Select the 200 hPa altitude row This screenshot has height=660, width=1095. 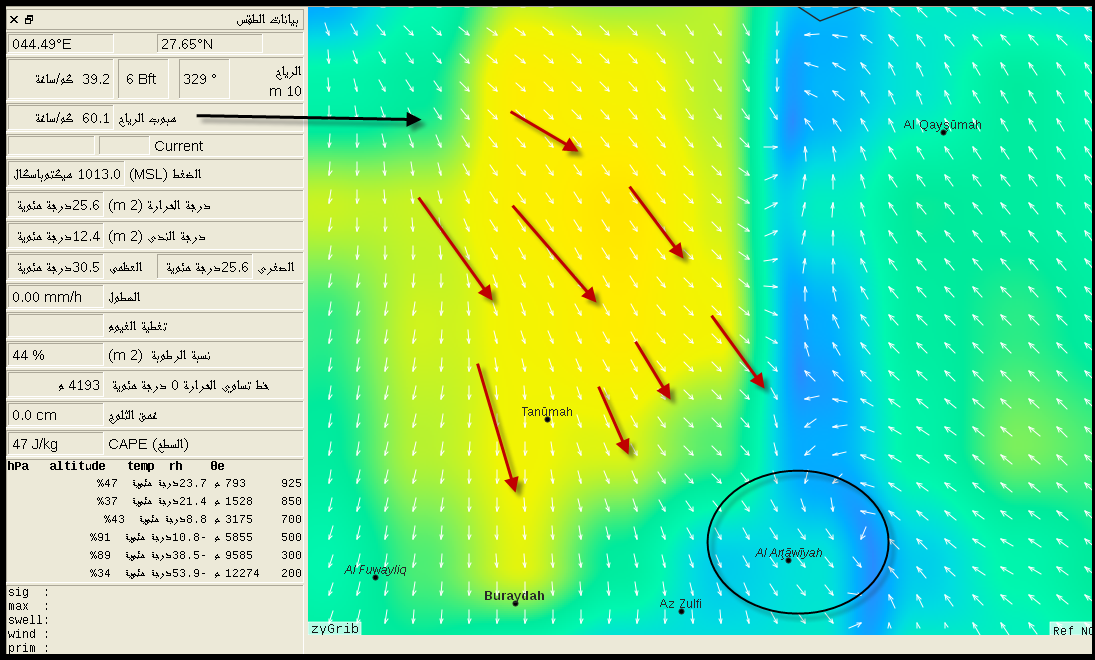154,573
